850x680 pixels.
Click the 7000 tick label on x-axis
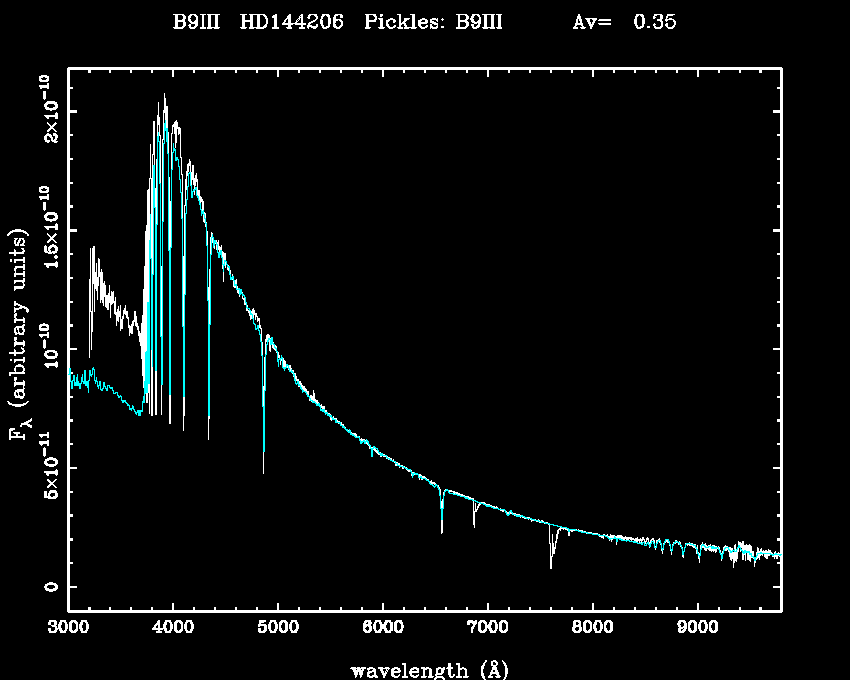(x=487, y=628)
